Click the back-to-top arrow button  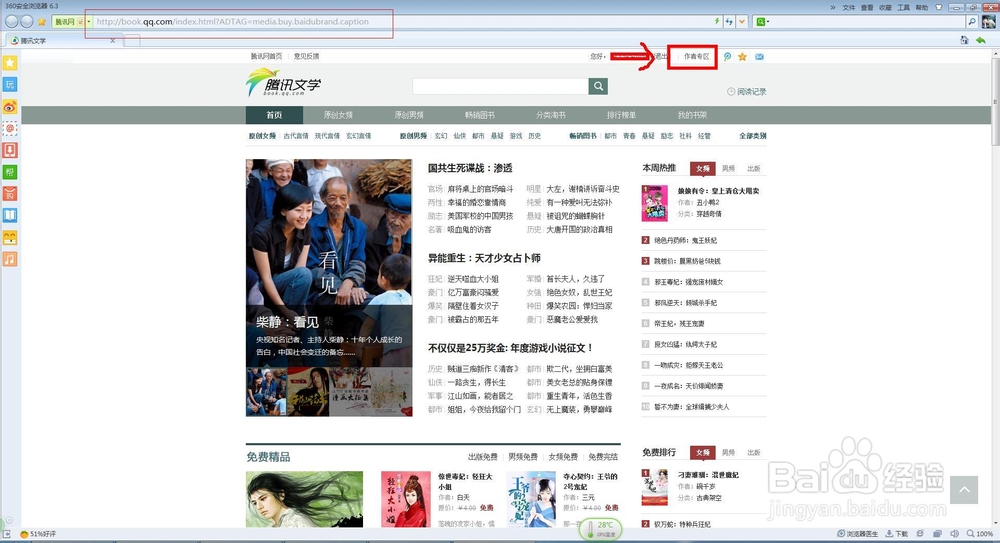tap(964, 490)
